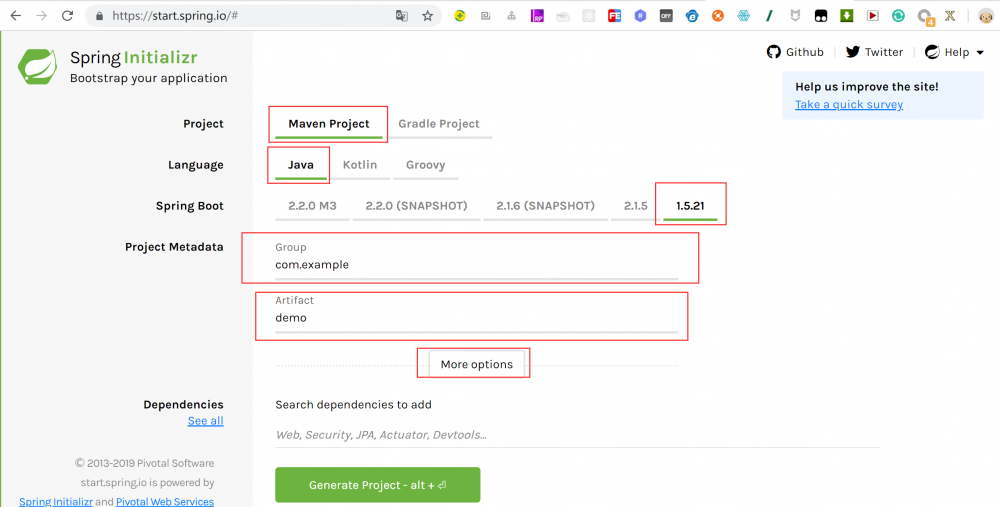
Task: Select Maven Project
Action: click(328, 124)
